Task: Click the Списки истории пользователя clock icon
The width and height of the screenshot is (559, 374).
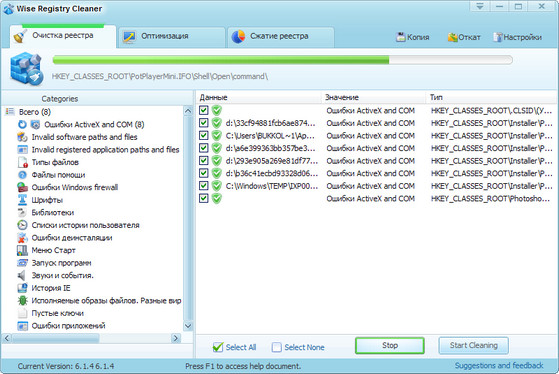Action: (22, 225)
